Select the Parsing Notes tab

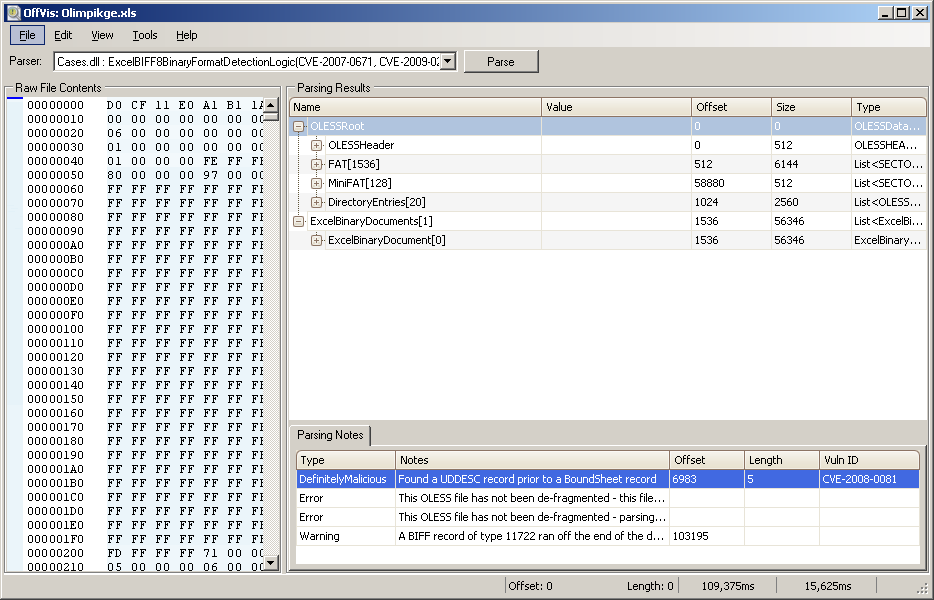[x=330, y=436]
